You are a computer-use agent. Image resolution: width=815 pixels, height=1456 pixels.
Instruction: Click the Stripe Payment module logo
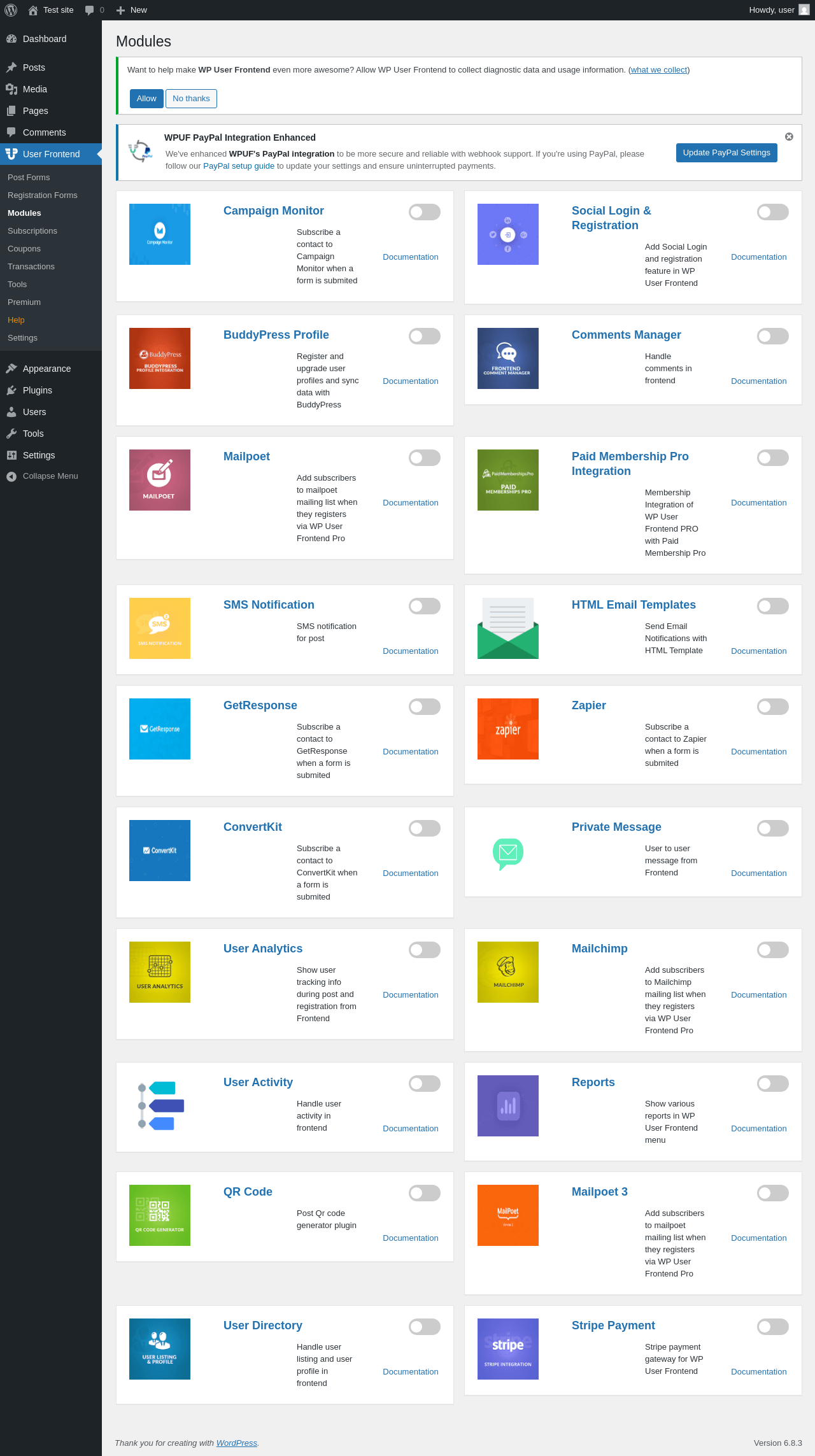508,1349
